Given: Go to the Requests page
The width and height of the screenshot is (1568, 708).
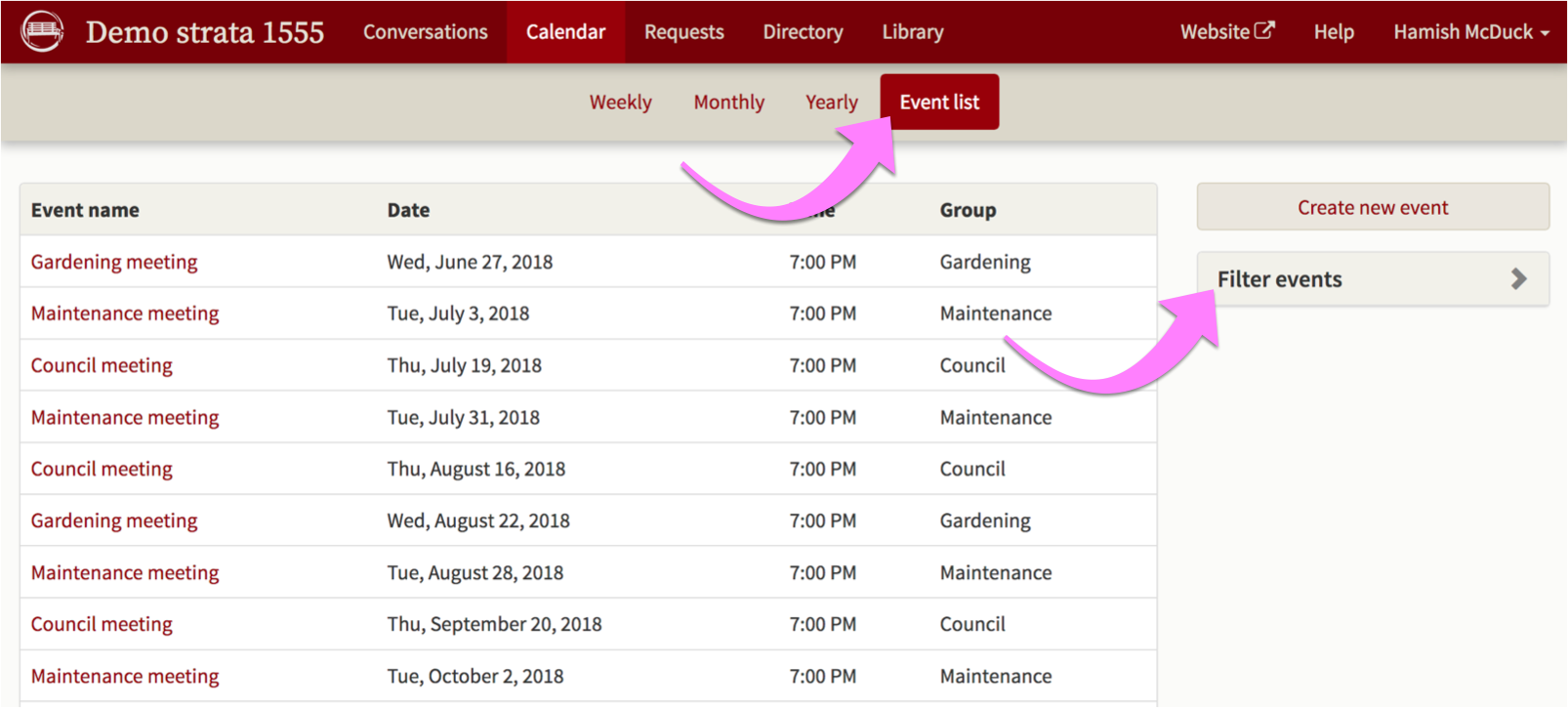Looking at the screenshot, I should click(x=683, y=32).
